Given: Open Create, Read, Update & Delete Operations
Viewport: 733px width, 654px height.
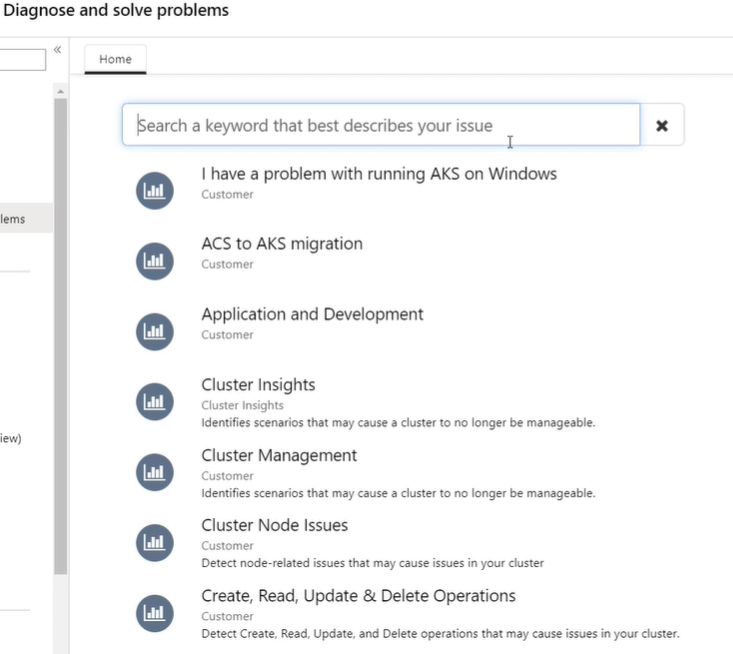Looking at the screenshot, I should click(358, 596).
